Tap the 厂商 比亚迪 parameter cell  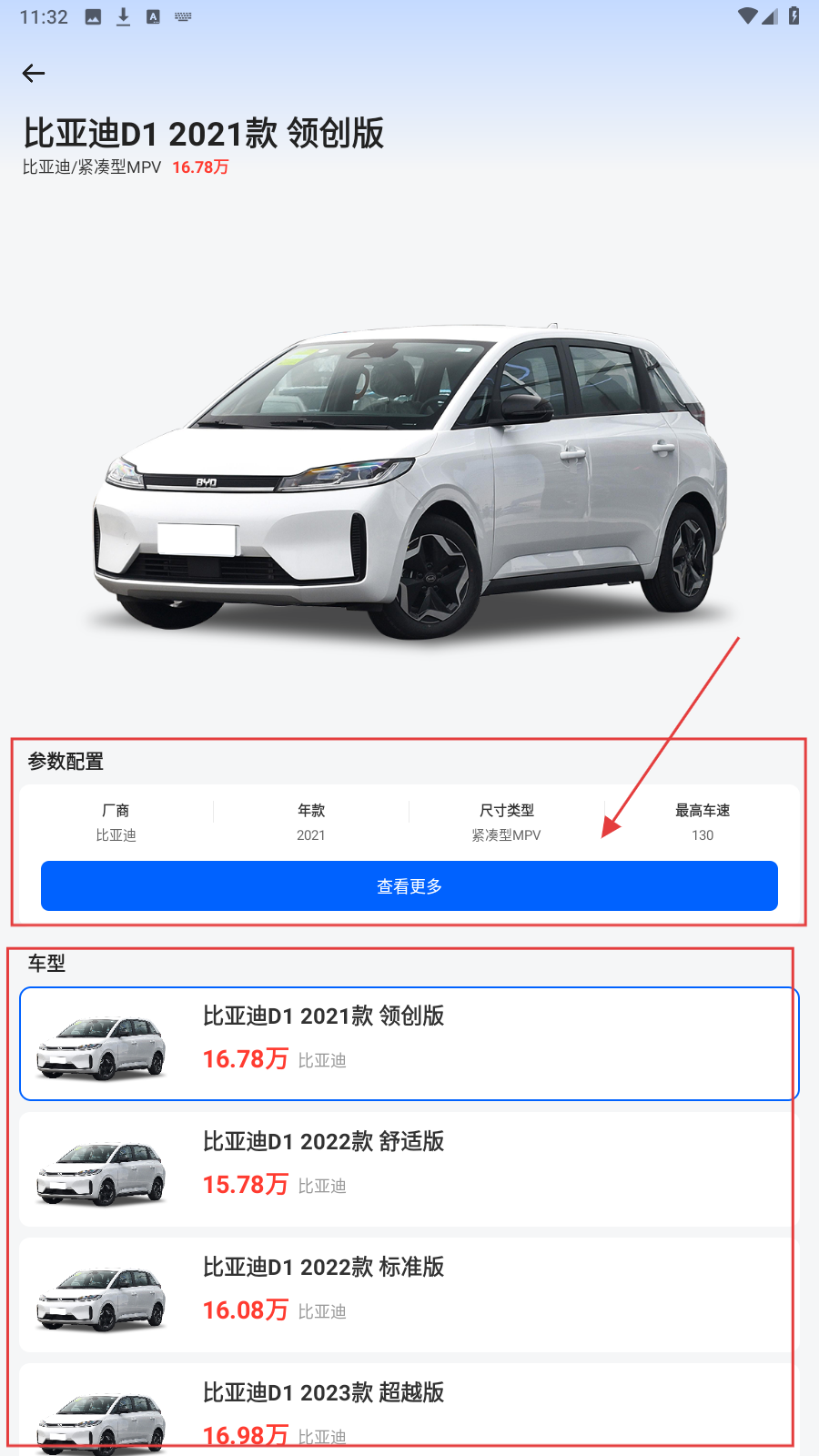click(116, 822)
